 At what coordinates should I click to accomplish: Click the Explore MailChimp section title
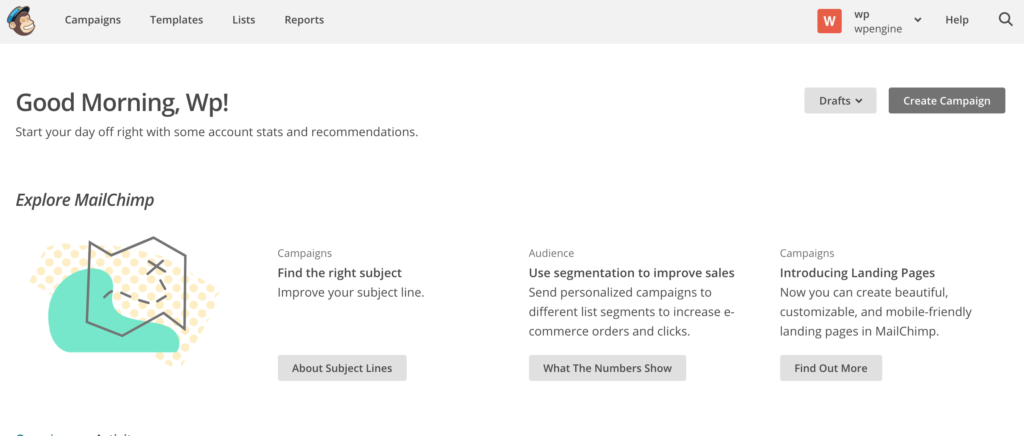85,200
